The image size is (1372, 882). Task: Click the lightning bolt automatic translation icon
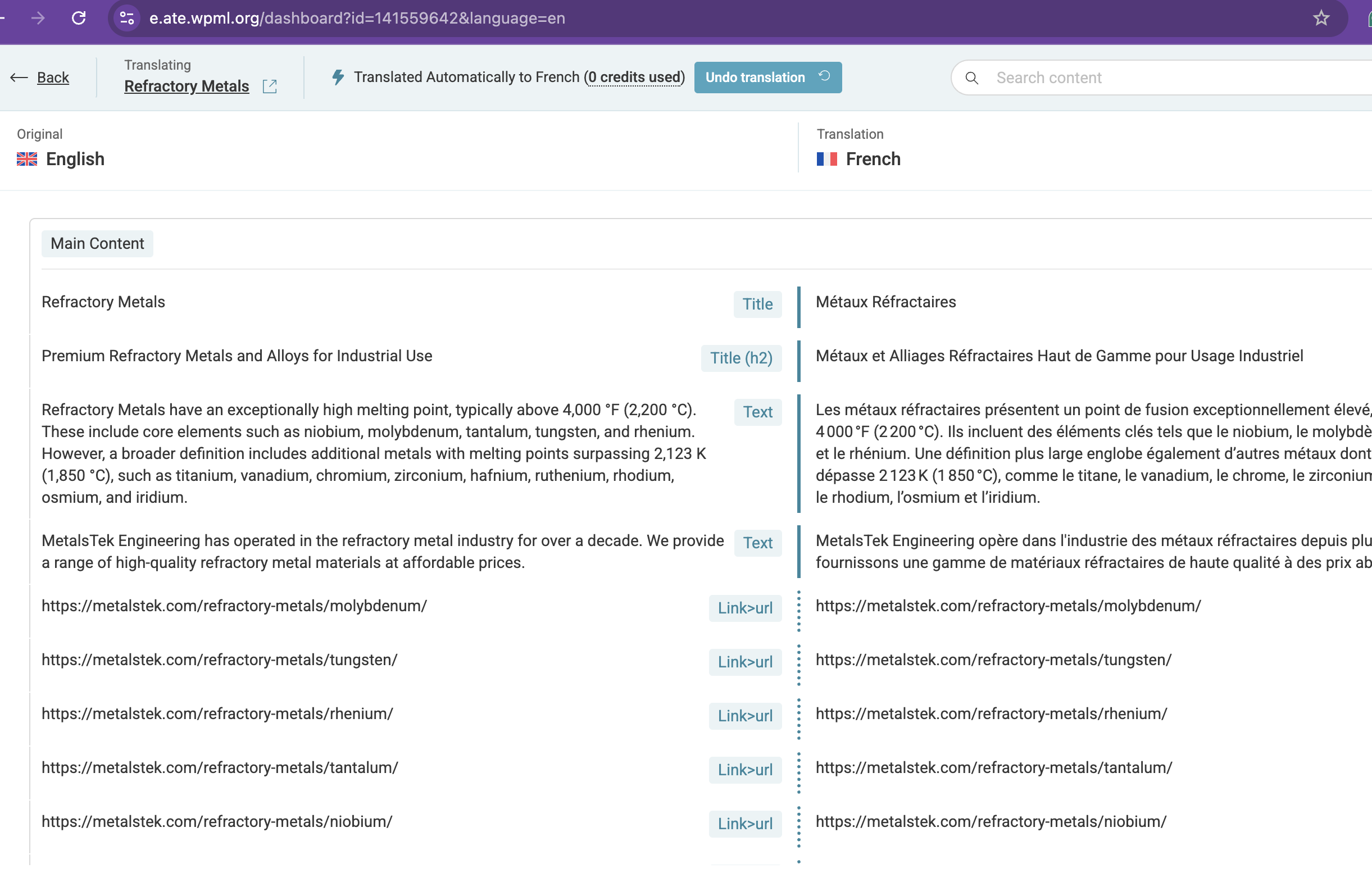click(338, 77)
